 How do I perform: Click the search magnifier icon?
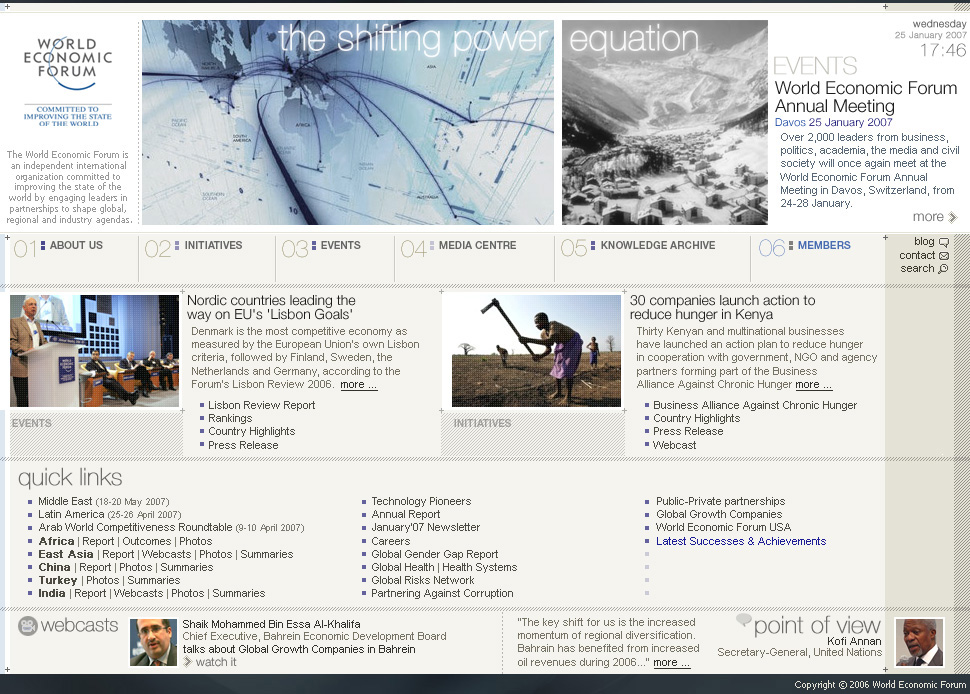point(943,268)
